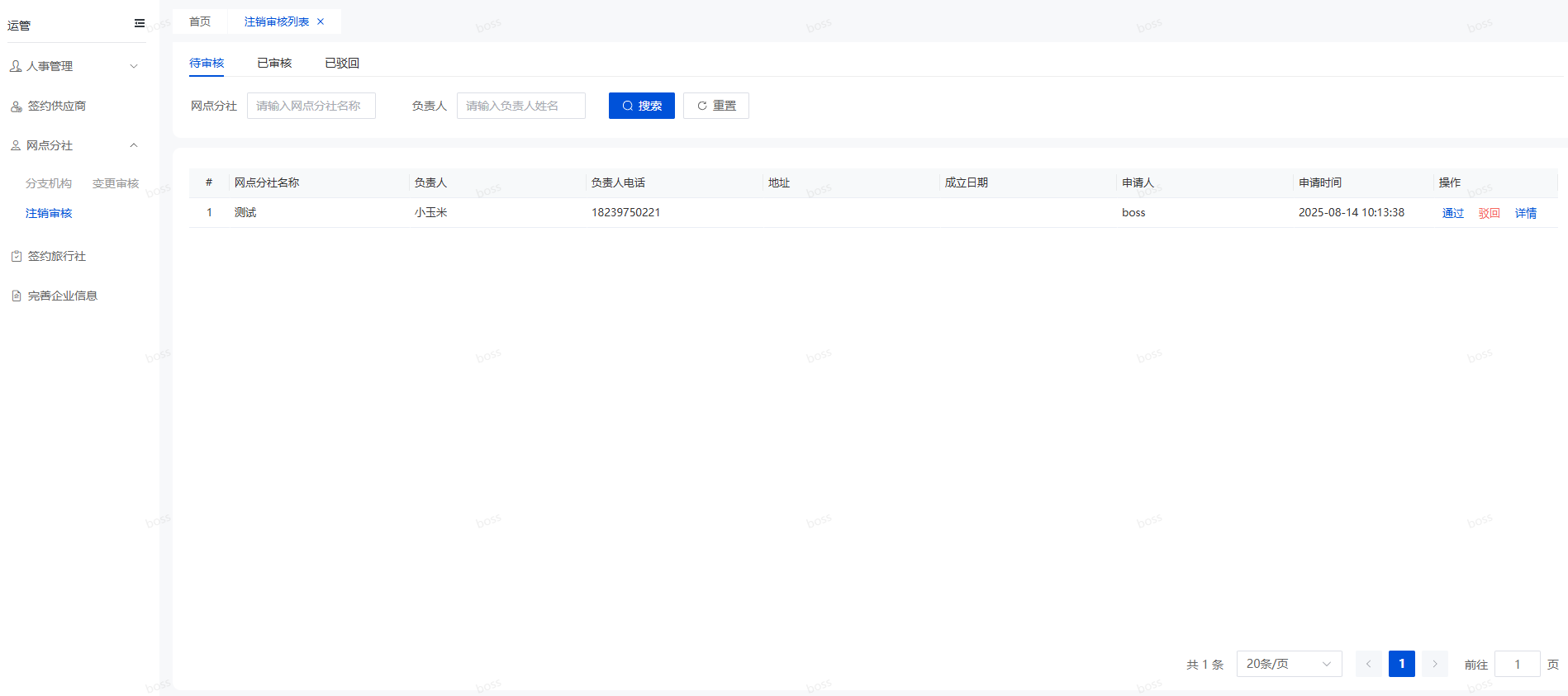The image size is (1568, 696).
Task: Open the 首页 tab
Action: point(200,21)
